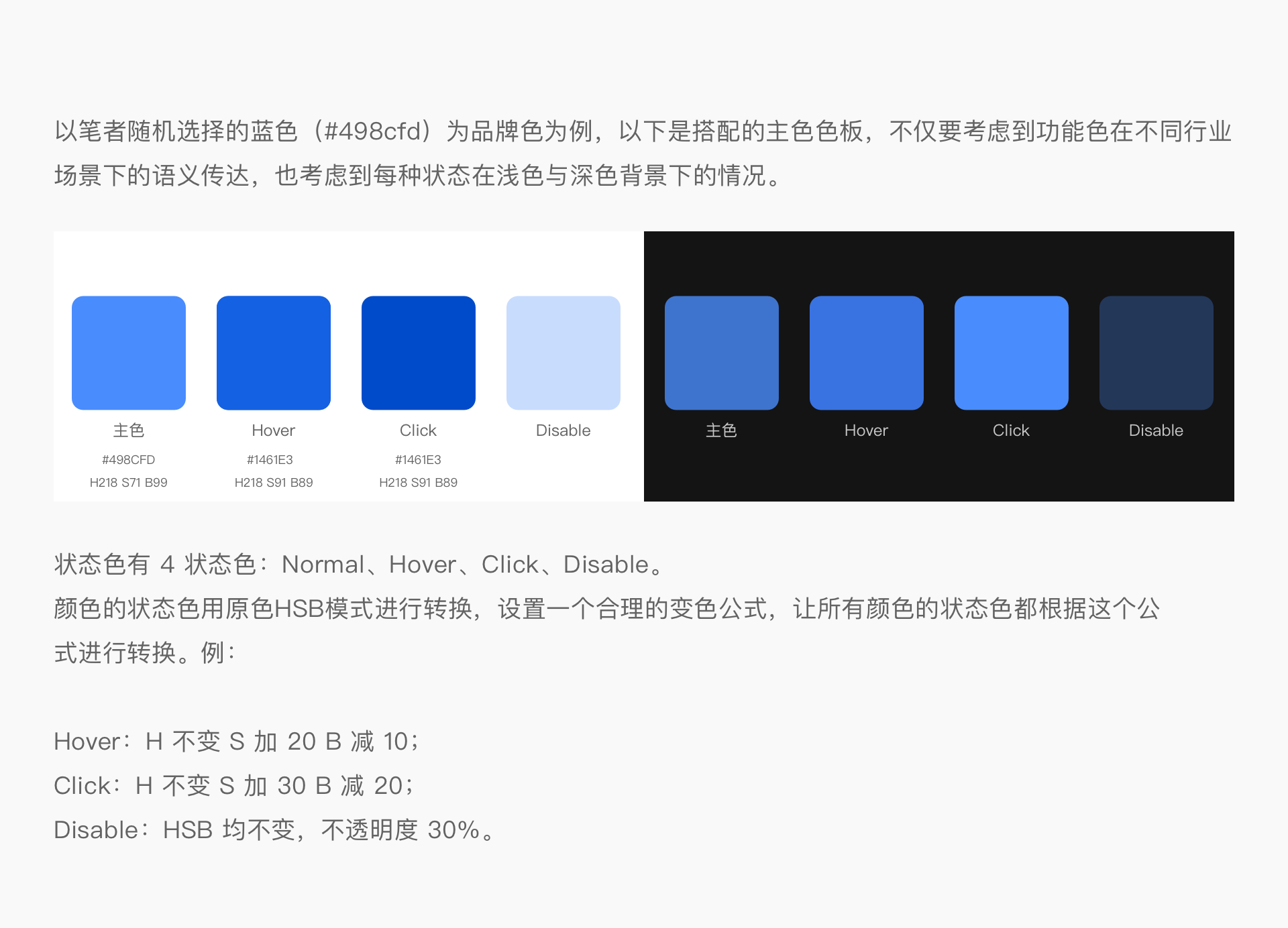Click the light-panel Disable text label
Image resolution: width=1288 pixels, height=928 pixels.
[x=563, y=430]
